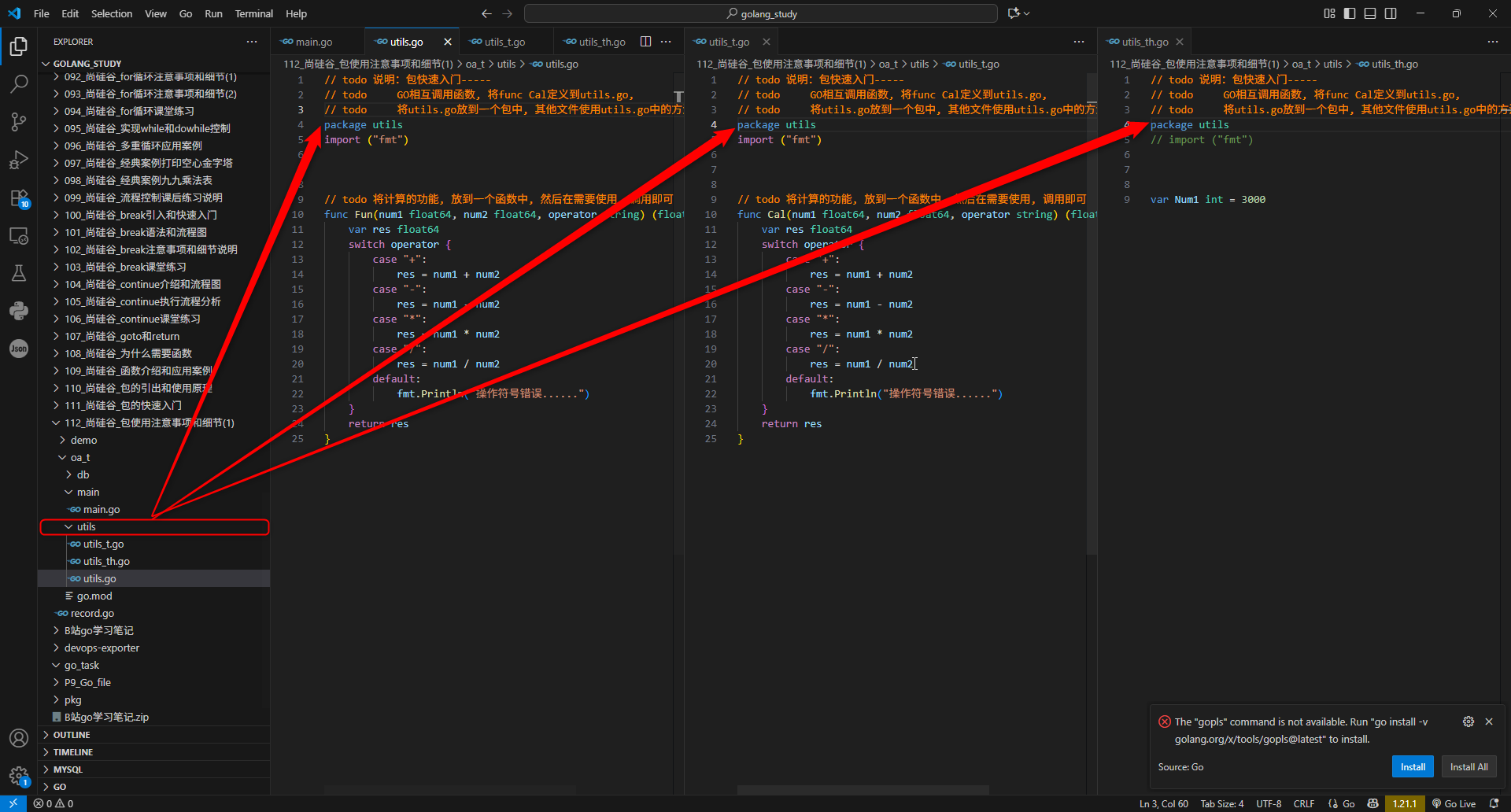This screenshot has height=812, width=1511.
Task: Click the horizontal scrollbar of utils.go editor
Action: (x=449, y=790)
